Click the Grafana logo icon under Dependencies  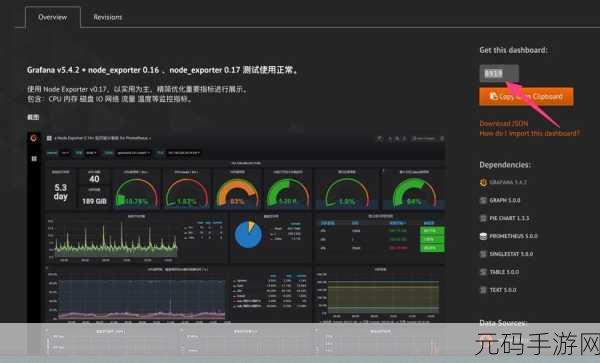483,182
